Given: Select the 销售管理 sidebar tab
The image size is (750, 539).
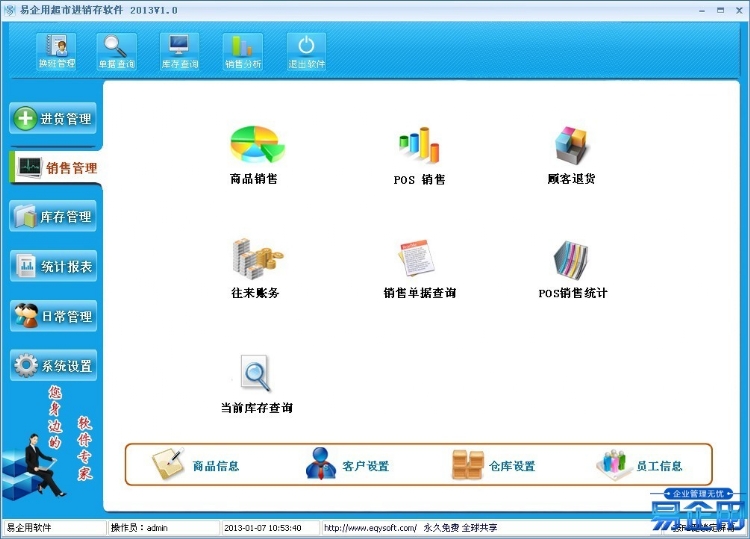Looking at the screenshot, I should coord(54,167).
